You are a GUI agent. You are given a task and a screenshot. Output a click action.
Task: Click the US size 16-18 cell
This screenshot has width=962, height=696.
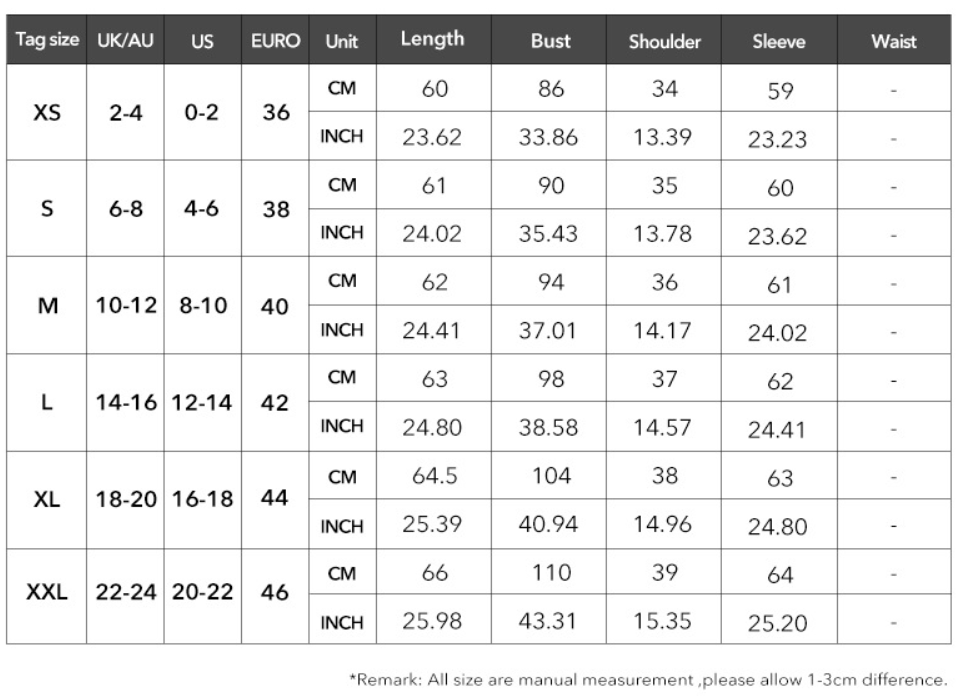click(202, 500)
